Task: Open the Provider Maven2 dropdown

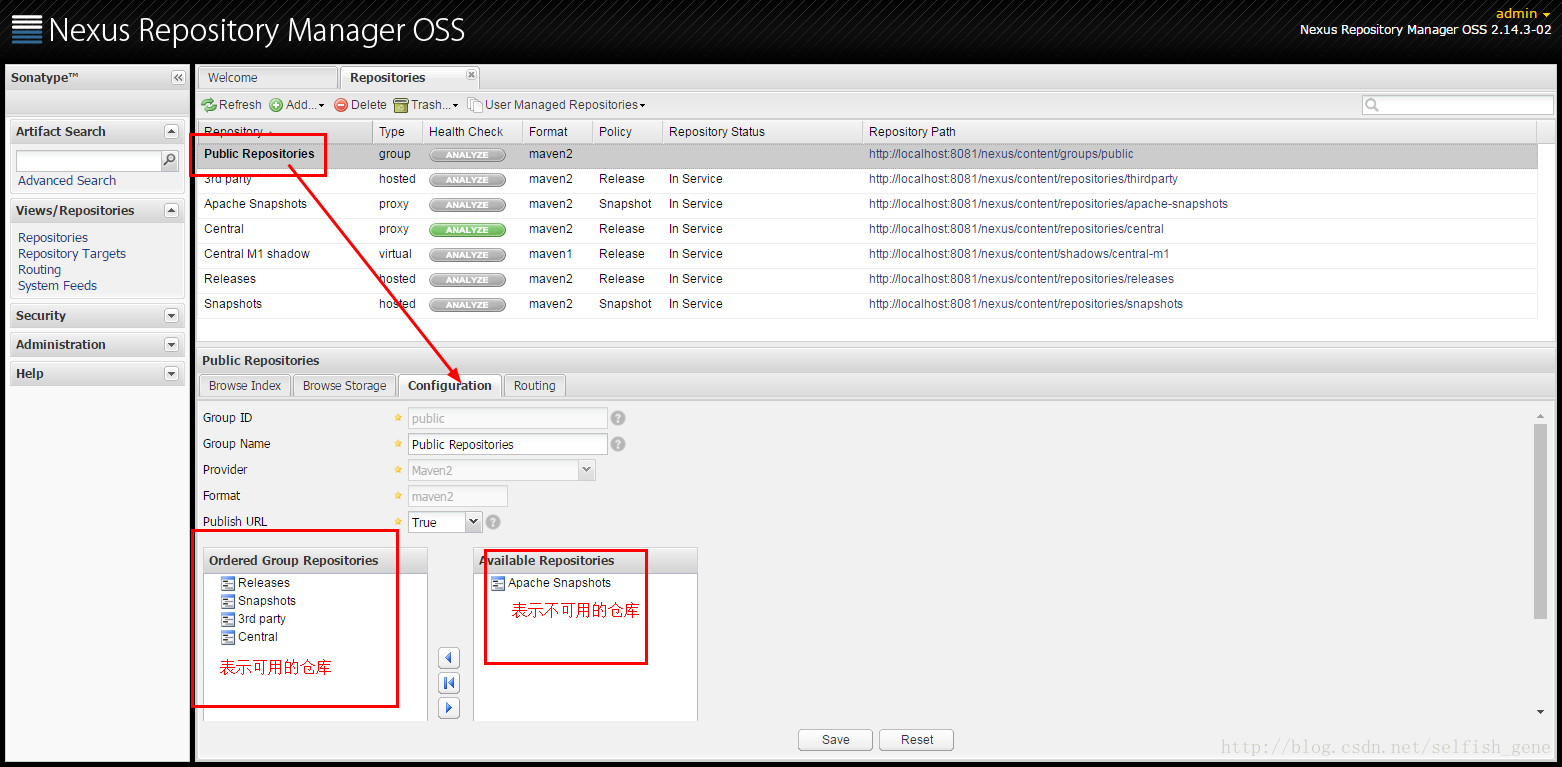Action: point(586,470)
